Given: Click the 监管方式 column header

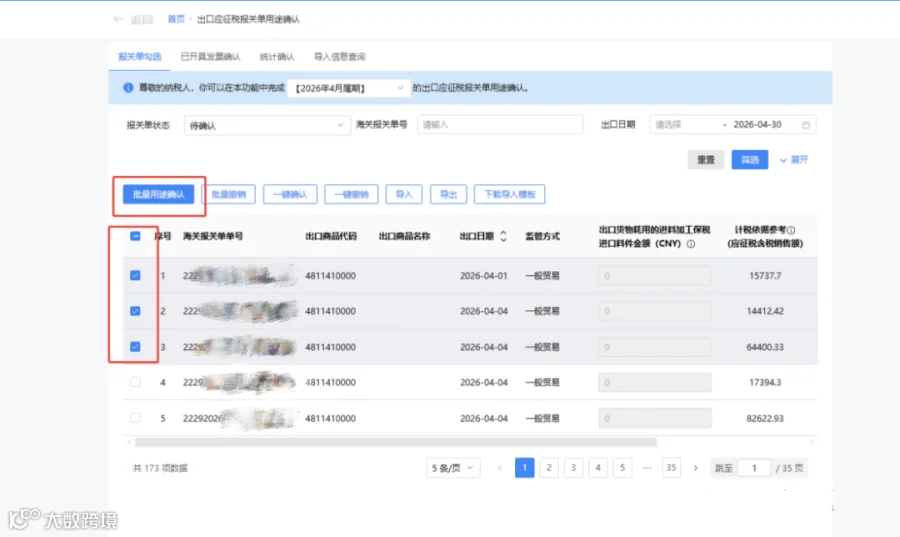Looking at the screenshot, I should click(542, 236).
